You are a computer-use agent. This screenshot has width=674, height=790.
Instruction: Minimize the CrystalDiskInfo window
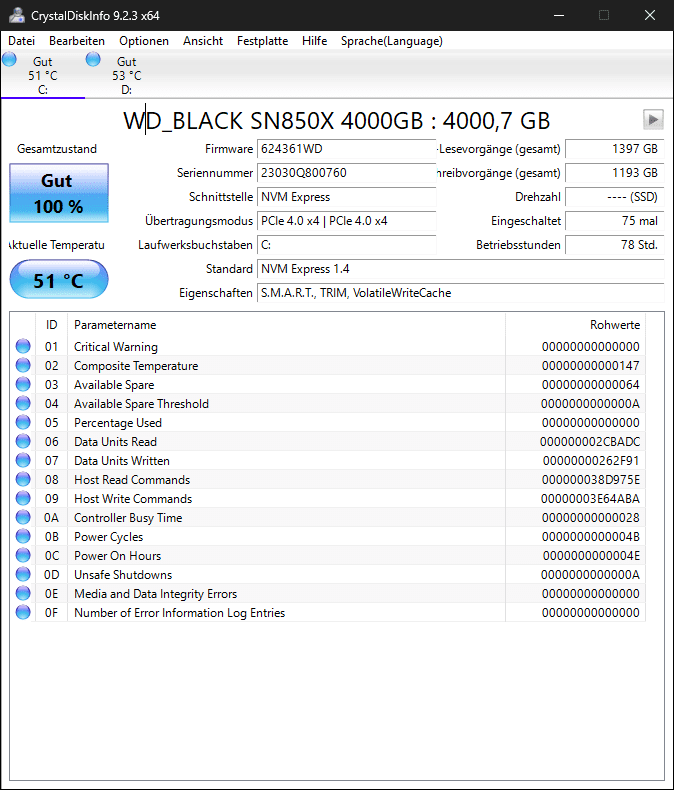pos(559,15)
